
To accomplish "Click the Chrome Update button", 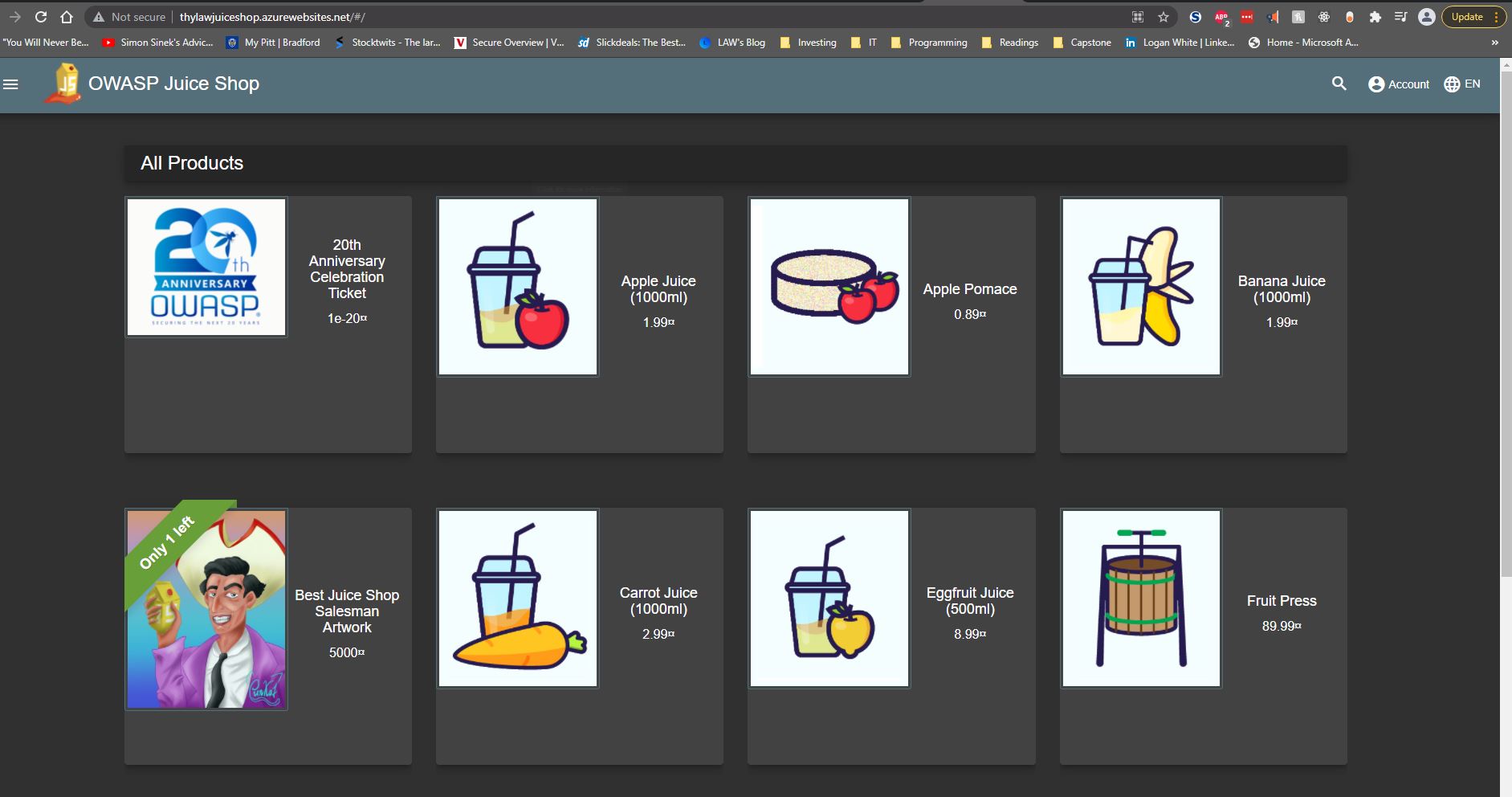I will [1473, 17].
